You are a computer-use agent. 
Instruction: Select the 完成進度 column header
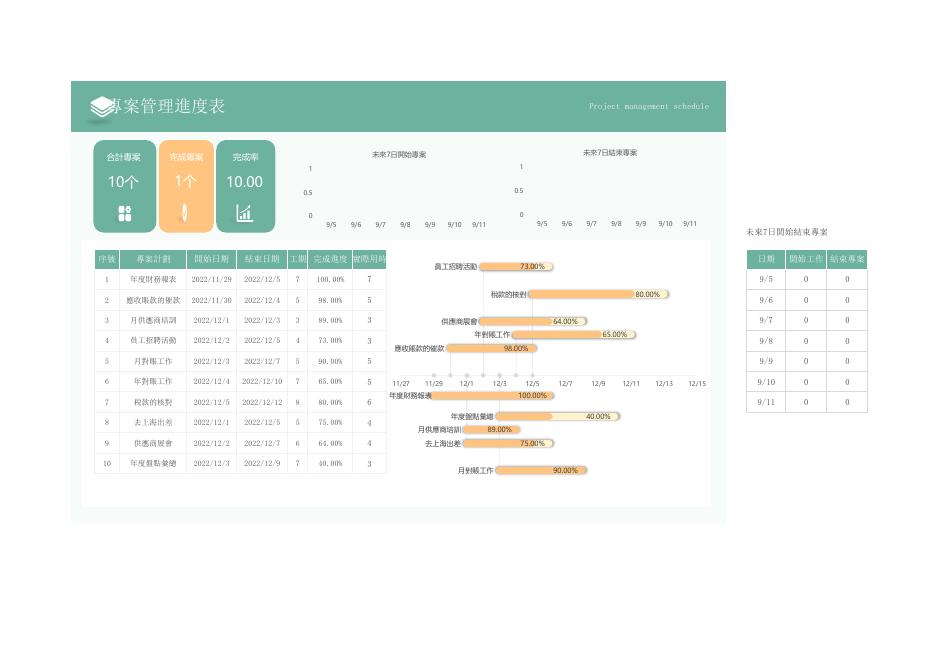330,259
